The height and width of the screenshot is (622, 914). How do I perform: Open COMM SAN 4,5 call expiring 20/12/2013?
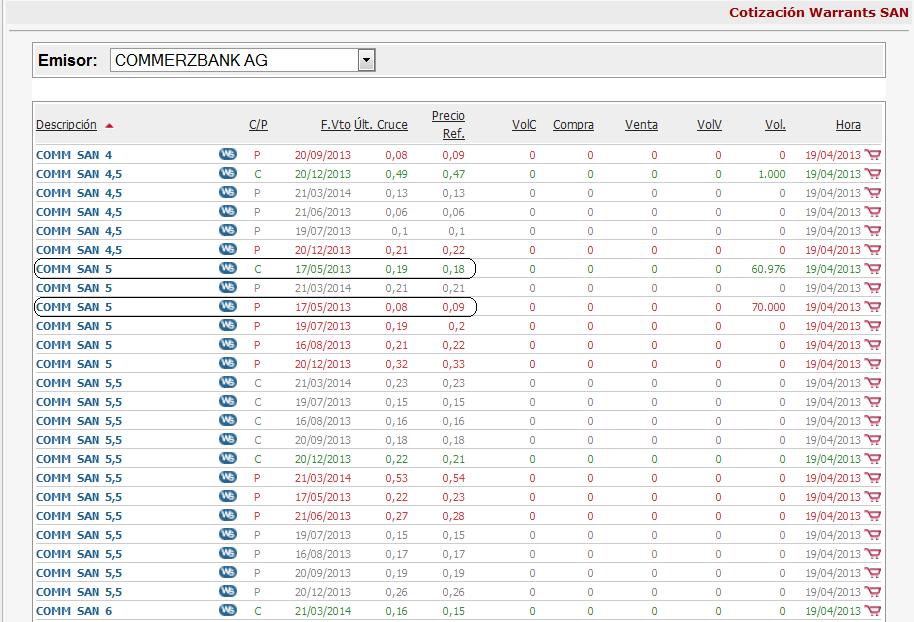point(79,174)
